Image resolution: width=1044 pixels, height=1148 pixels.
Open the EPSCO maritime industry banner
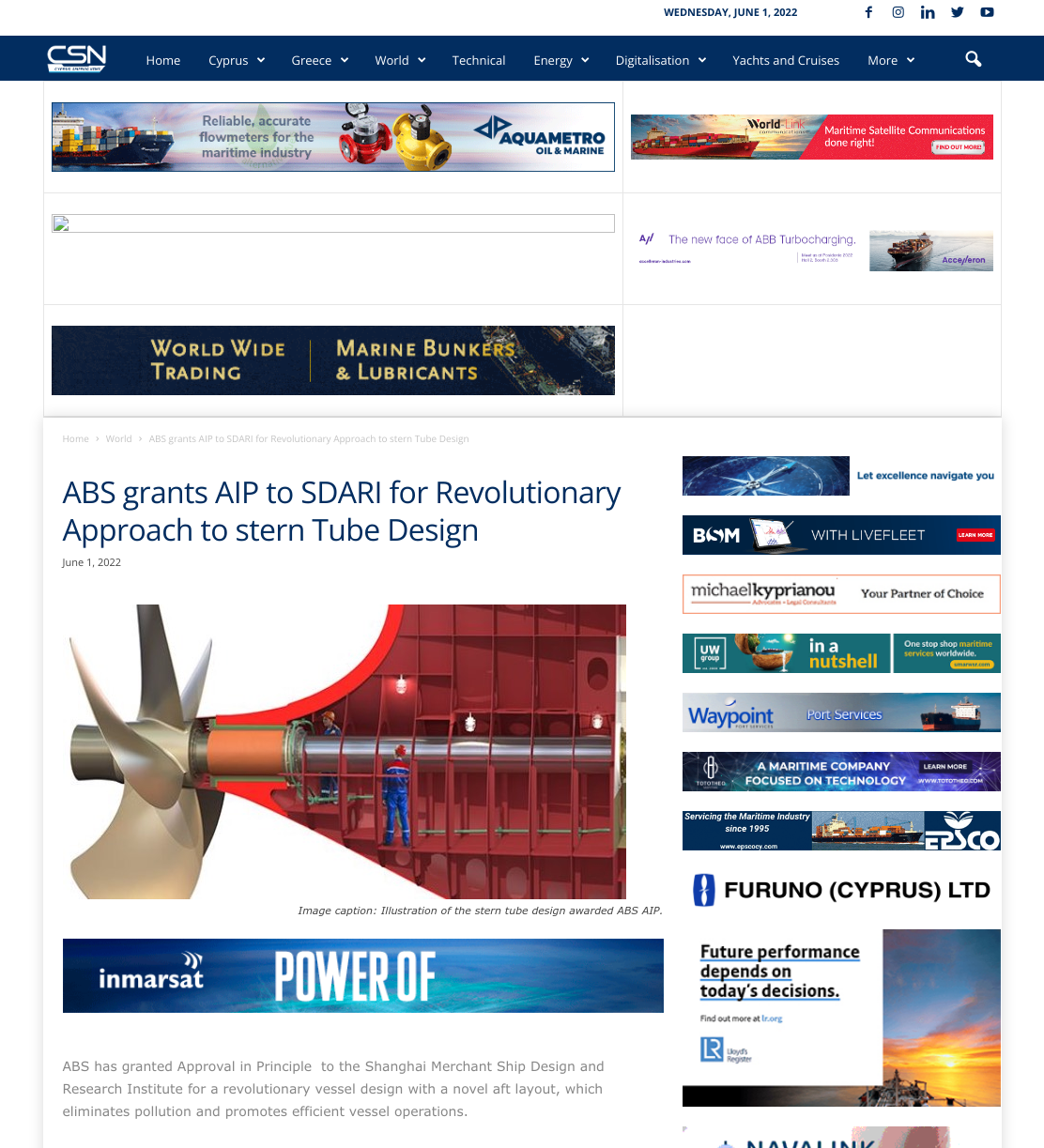(x=841, y=831)
